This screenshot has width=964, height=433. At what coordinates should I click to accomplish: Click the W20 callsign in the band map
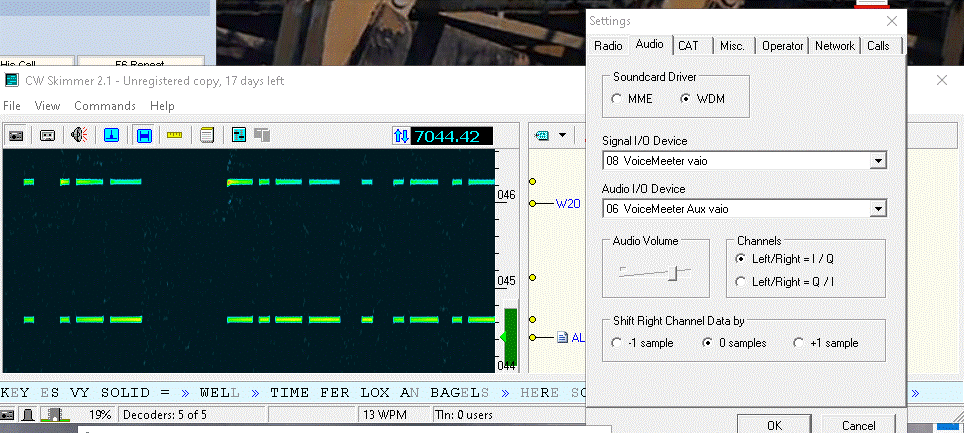click(x=568, y=204)
